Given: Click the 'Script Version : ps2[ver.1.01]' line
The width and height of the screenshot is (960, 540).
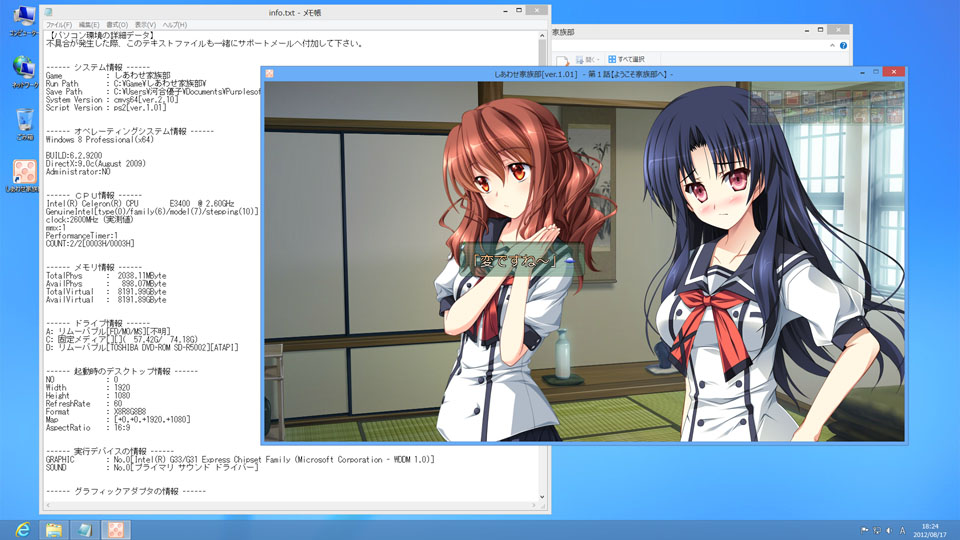Looking at the screenshot, I should pos(107,107).
